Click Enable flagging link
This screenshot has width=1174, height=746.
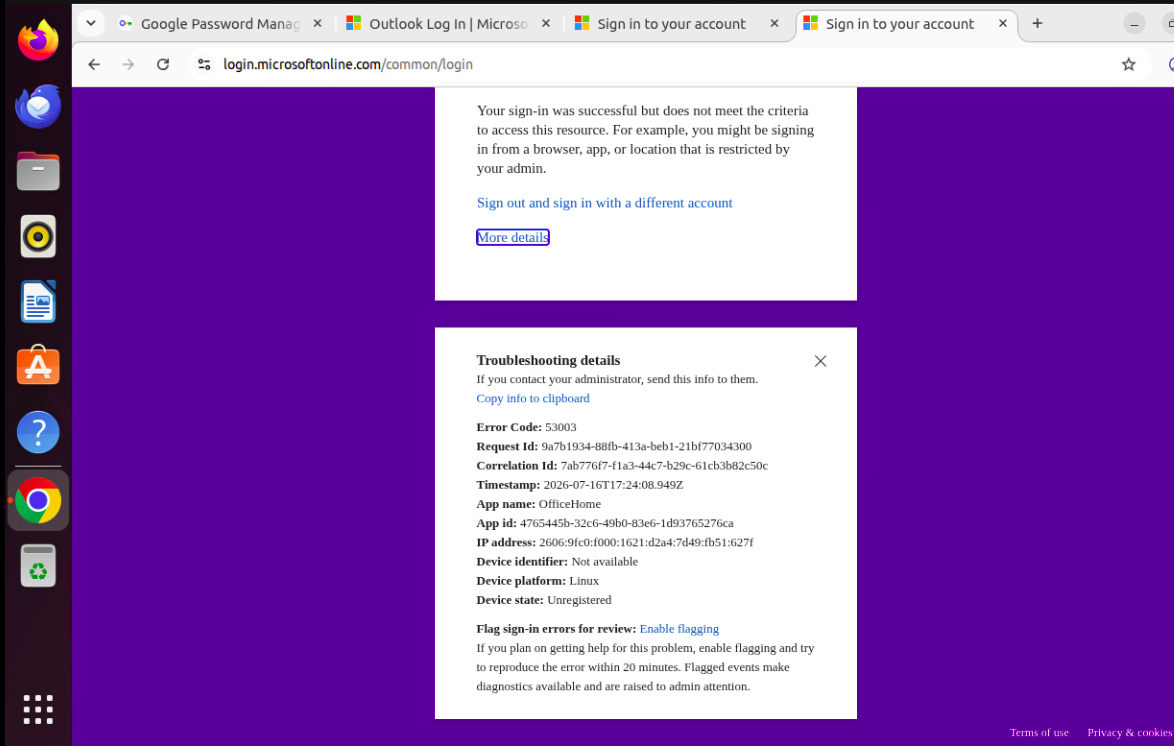point(679,629)
